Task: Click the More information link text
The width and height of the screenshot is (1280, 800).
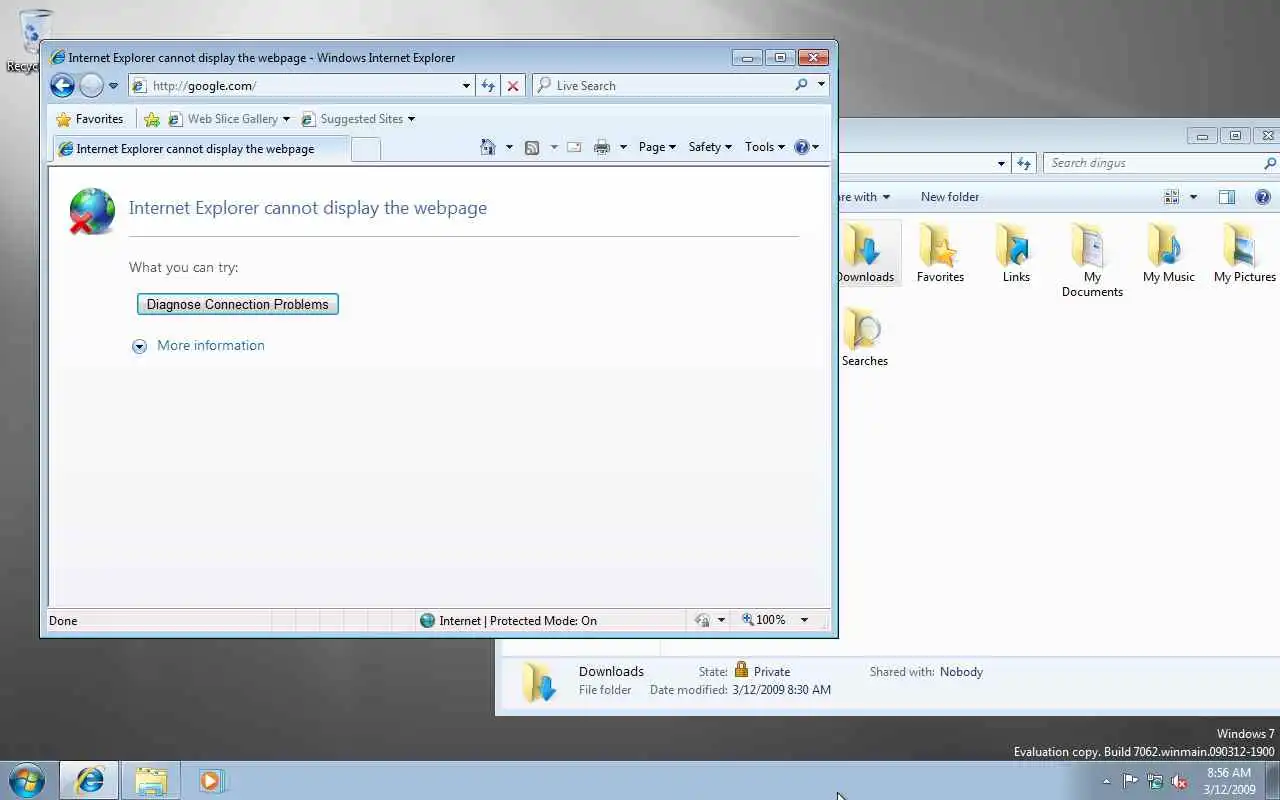Action: (x=211, y=346)
